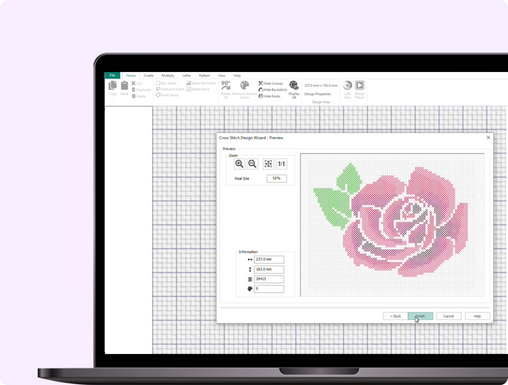Click Select None

click(x=198, y=89)
